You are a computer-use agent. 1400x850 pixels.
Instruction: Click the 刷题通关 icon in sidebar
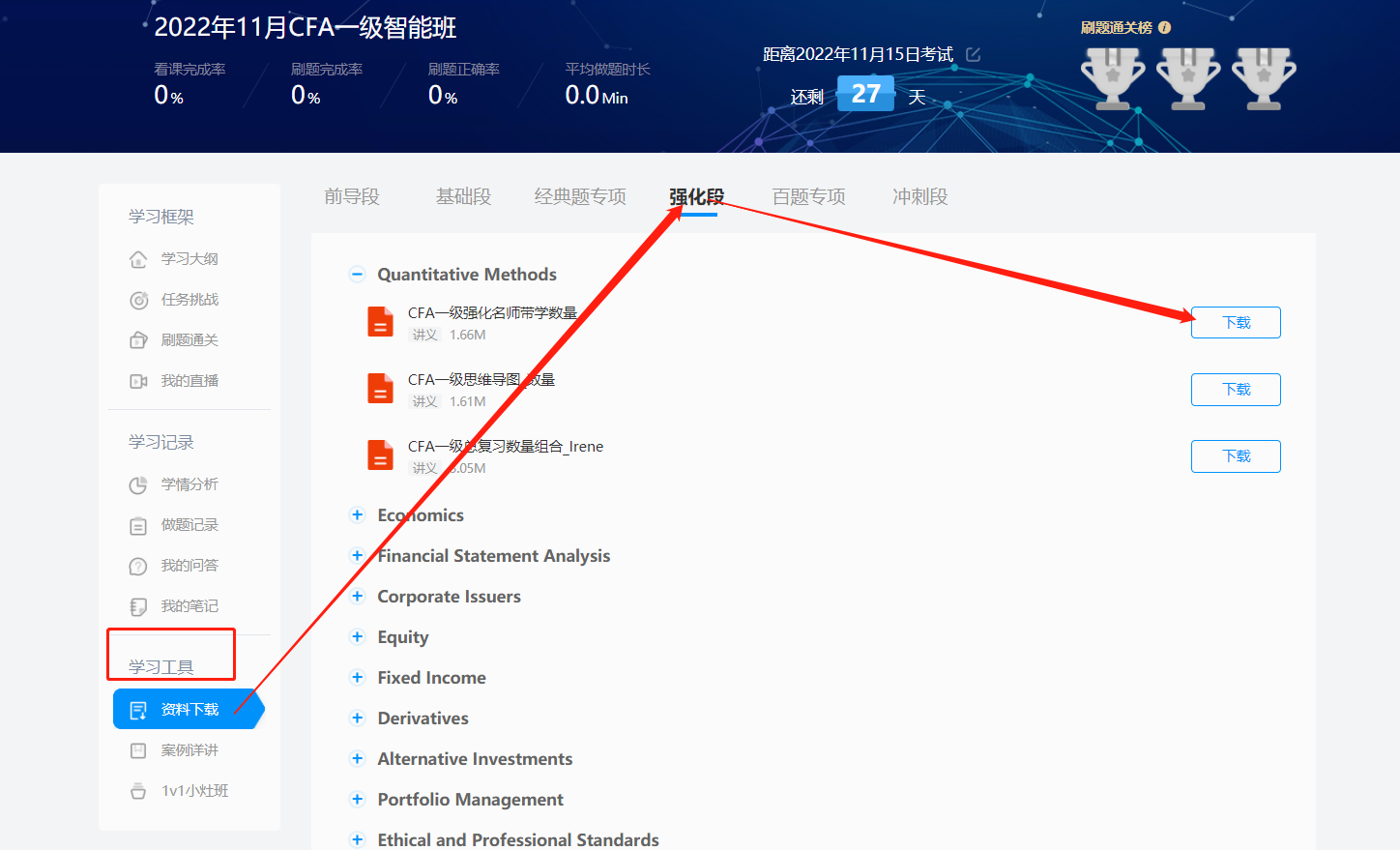(x=138, y=340)
